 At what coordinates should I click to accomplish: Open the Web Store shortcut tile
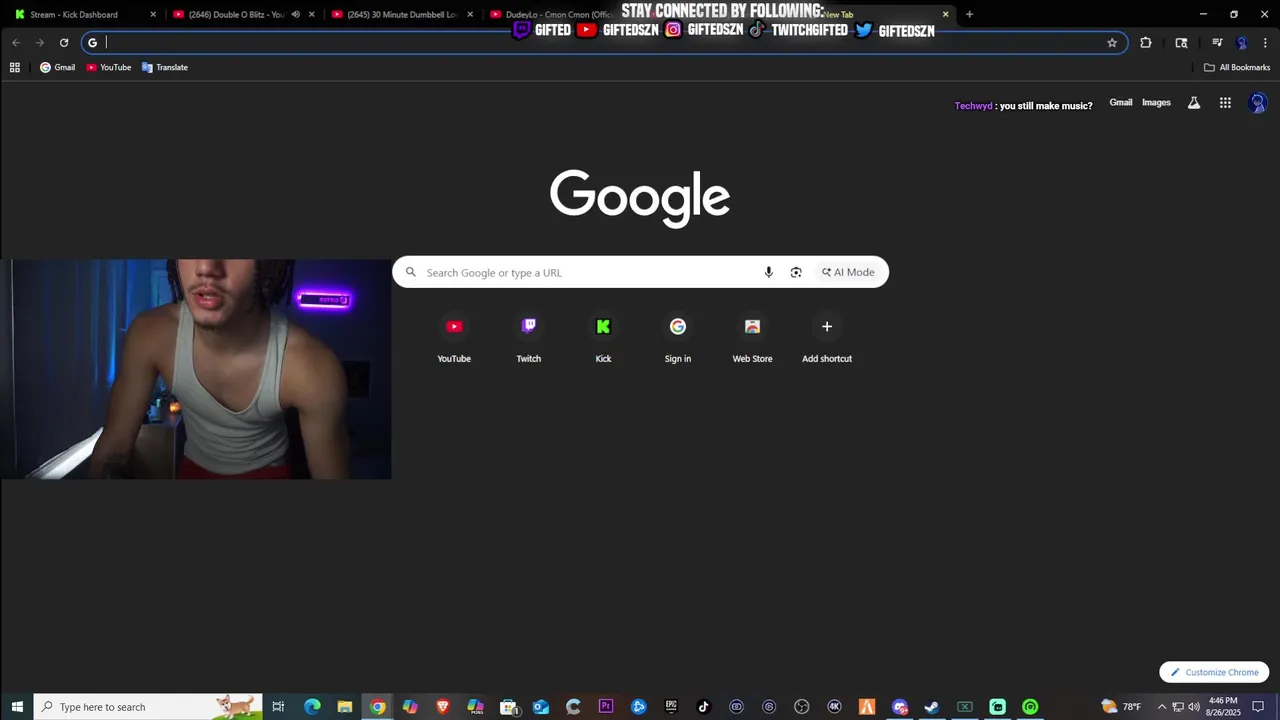752,340
